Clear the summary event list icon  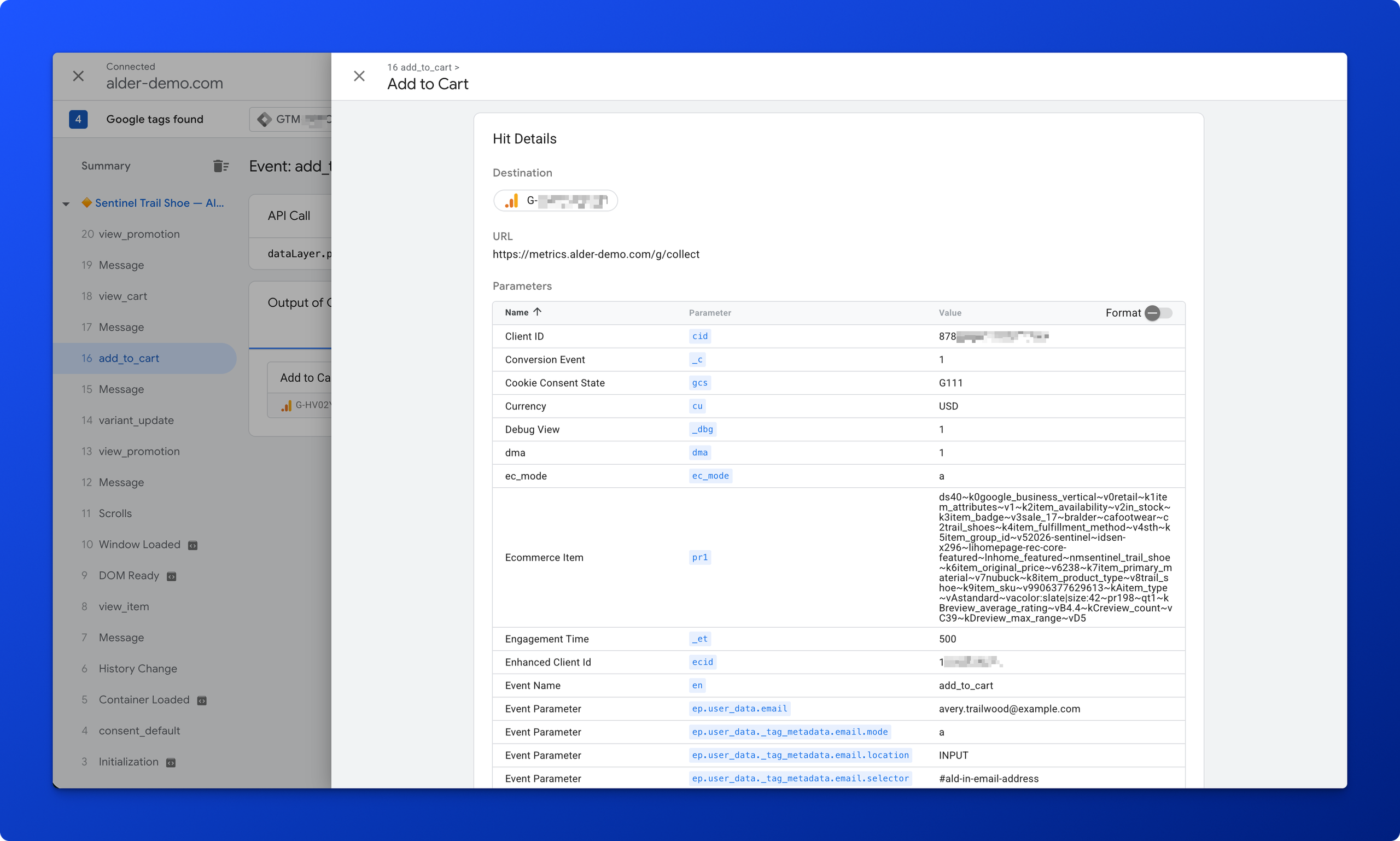221,166
